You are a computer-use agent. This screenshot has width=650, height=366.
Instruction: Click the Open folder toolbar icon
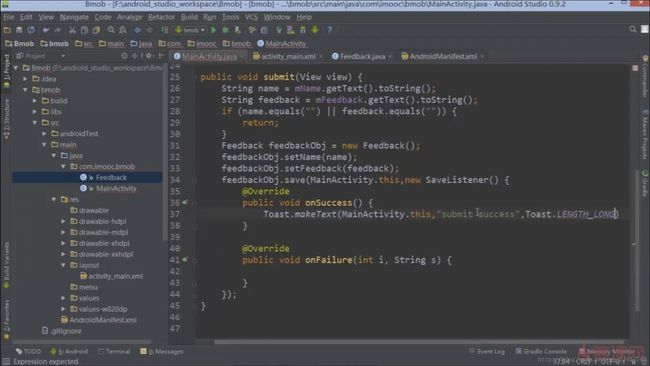[7, 30]
